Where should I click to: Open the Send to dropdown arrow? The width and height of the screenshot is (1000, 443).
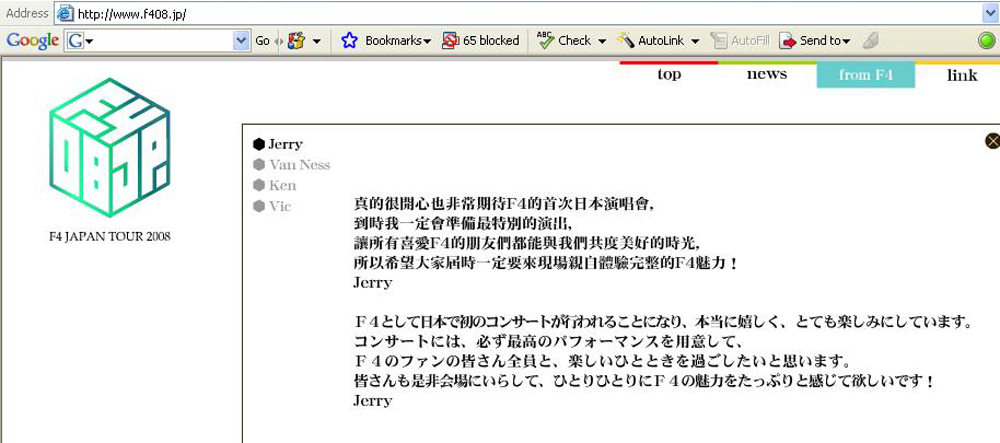tap(846, 41)
